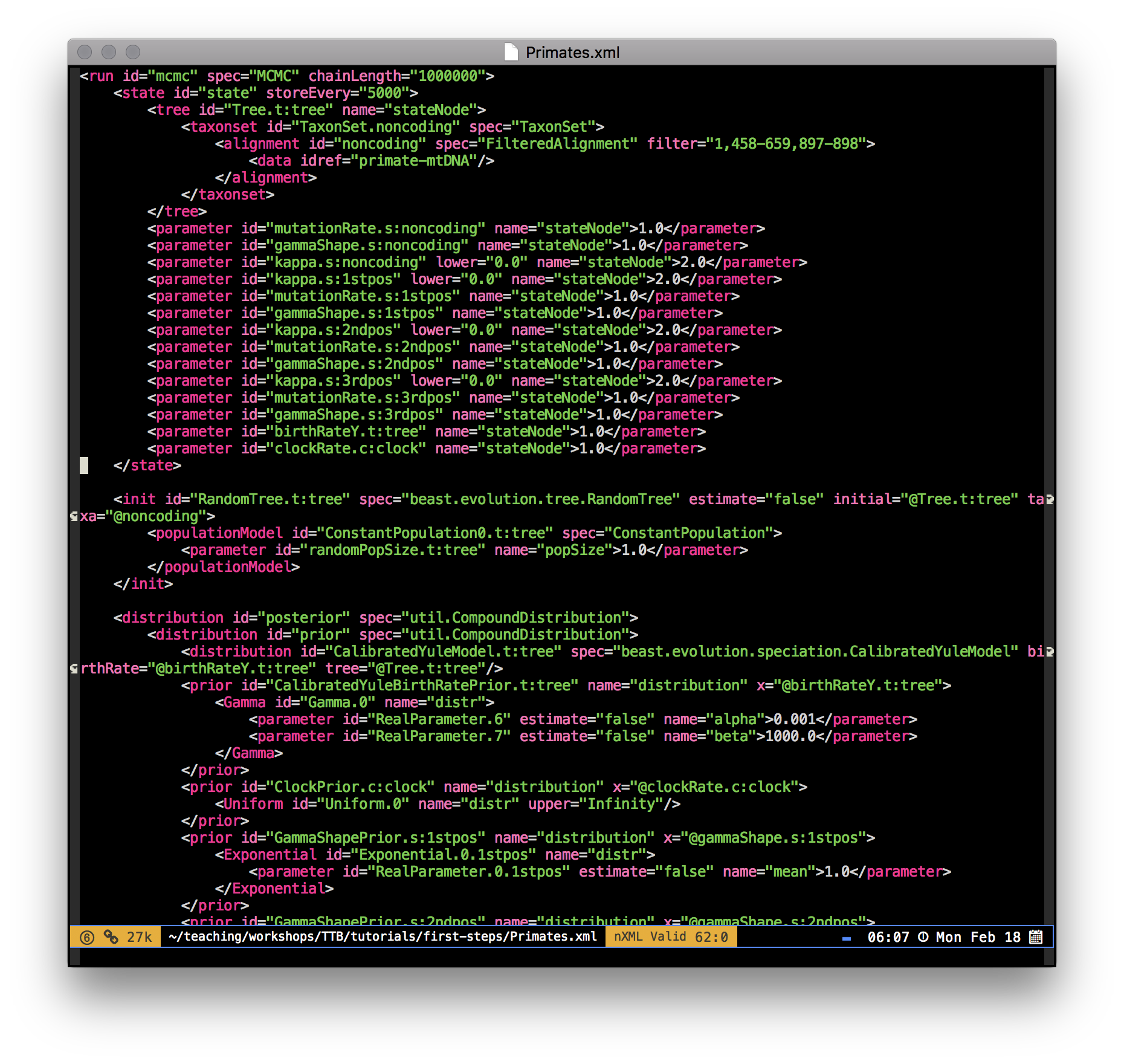Open the calendar icon in mode line
Screen dimensions: 1124x1064
point(1036,937)
